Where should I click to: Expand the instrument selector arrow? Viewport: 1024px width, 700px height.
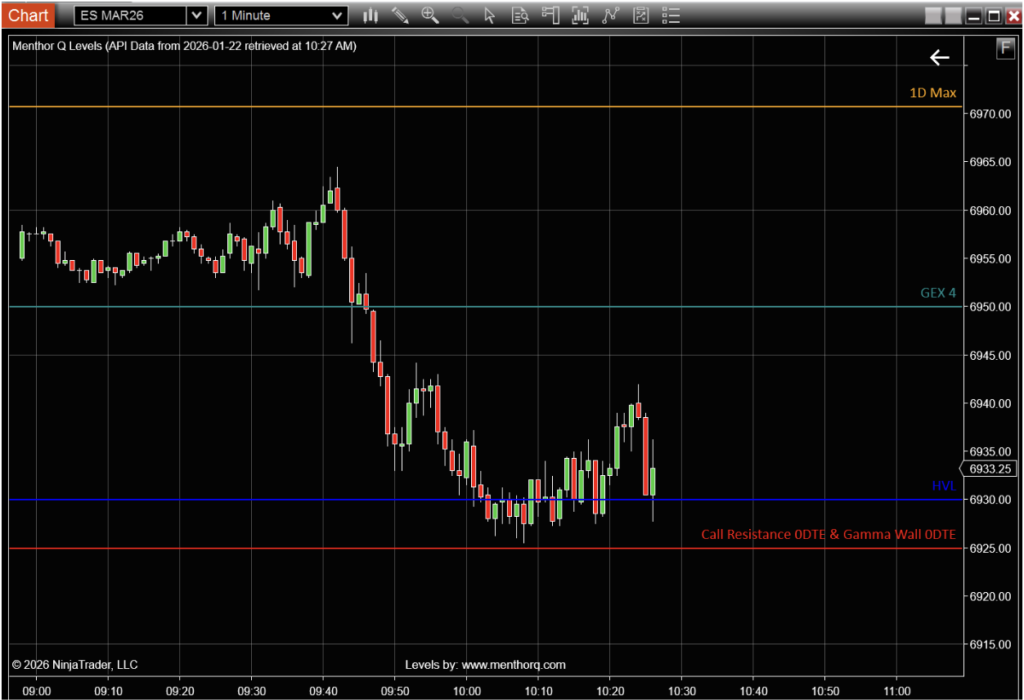click(x=197, y=15)
